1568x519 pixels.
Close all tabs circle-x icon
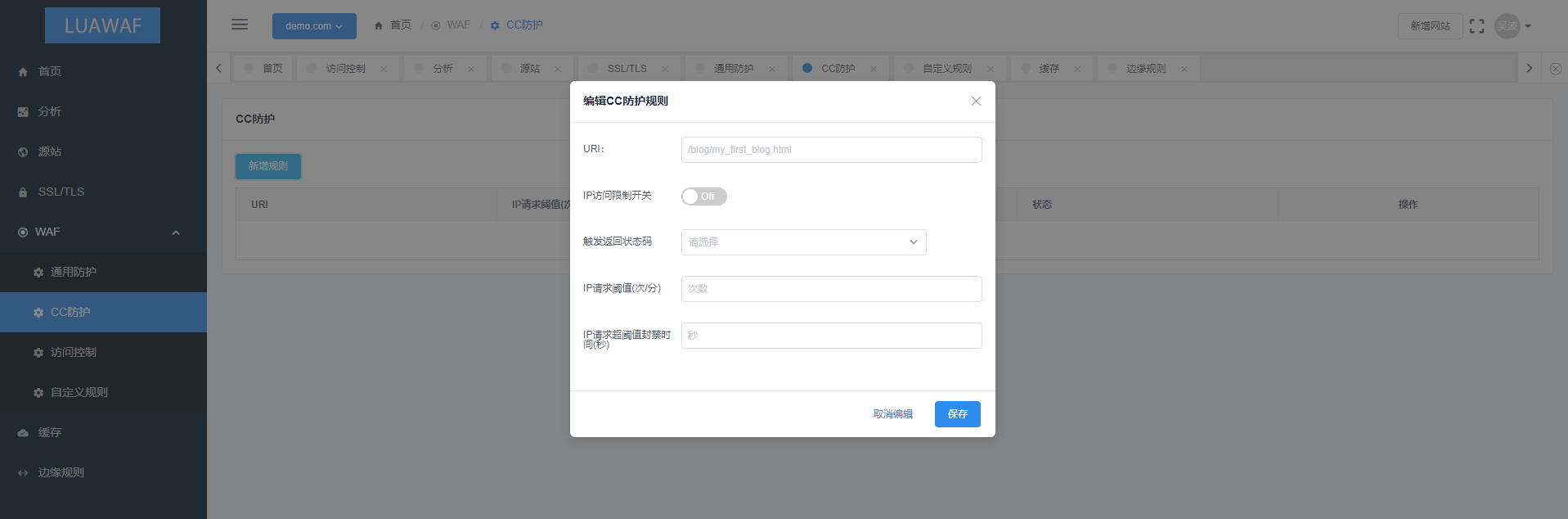pyautogui.click(x=1556, y=69)
